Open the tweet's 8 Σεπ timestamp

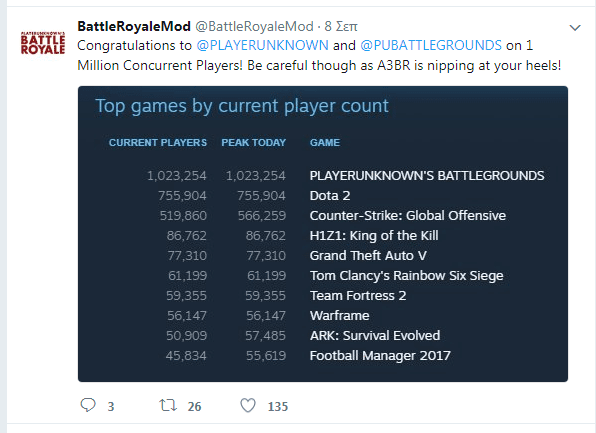point(341,26)
